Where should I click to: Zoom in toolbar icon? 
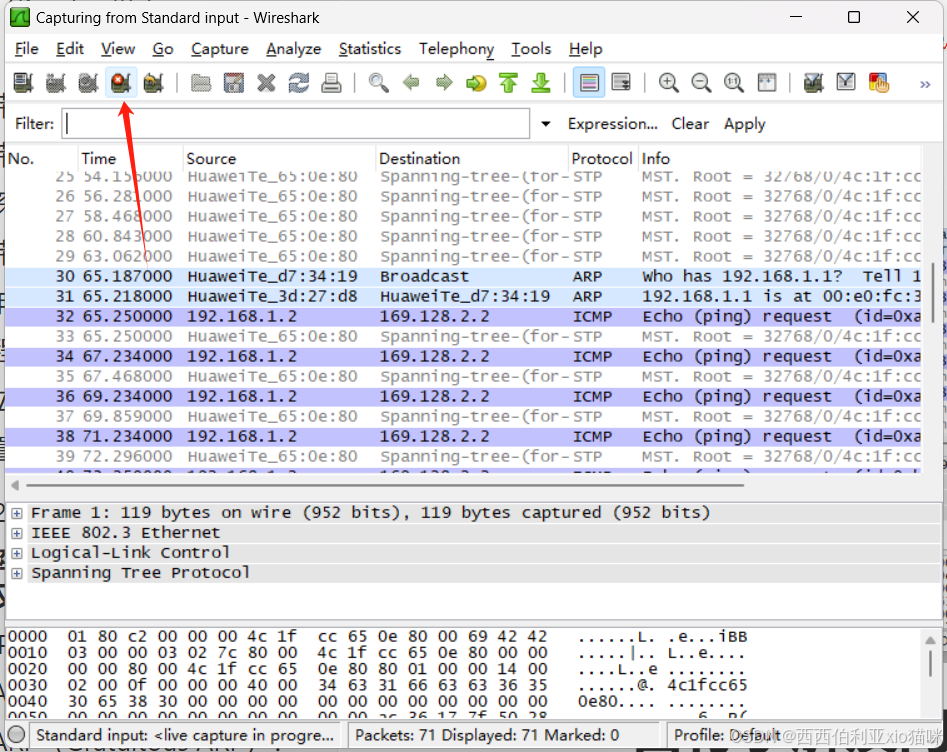click(x=669, y=82)
